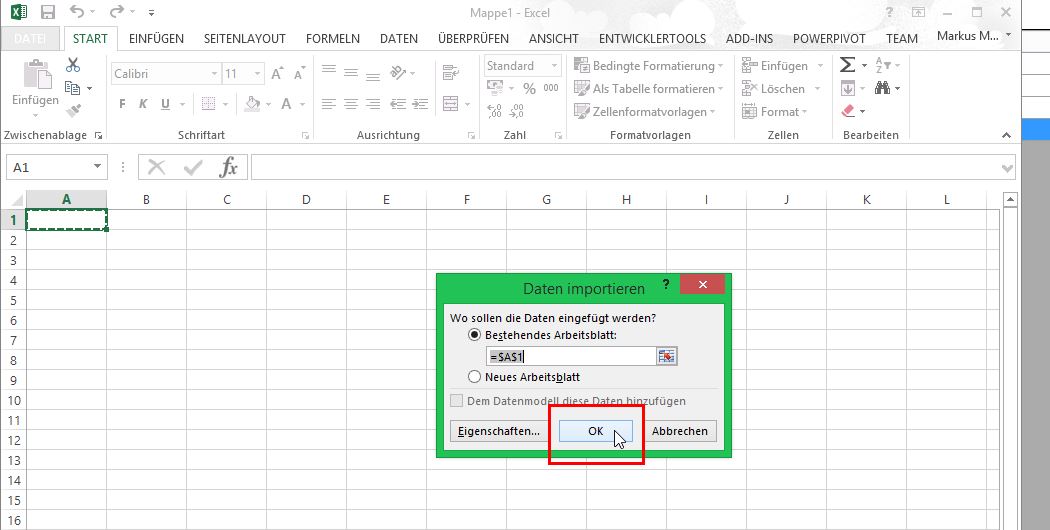
Task: Click the eraser Clear icon
Action: click(848, 111)
